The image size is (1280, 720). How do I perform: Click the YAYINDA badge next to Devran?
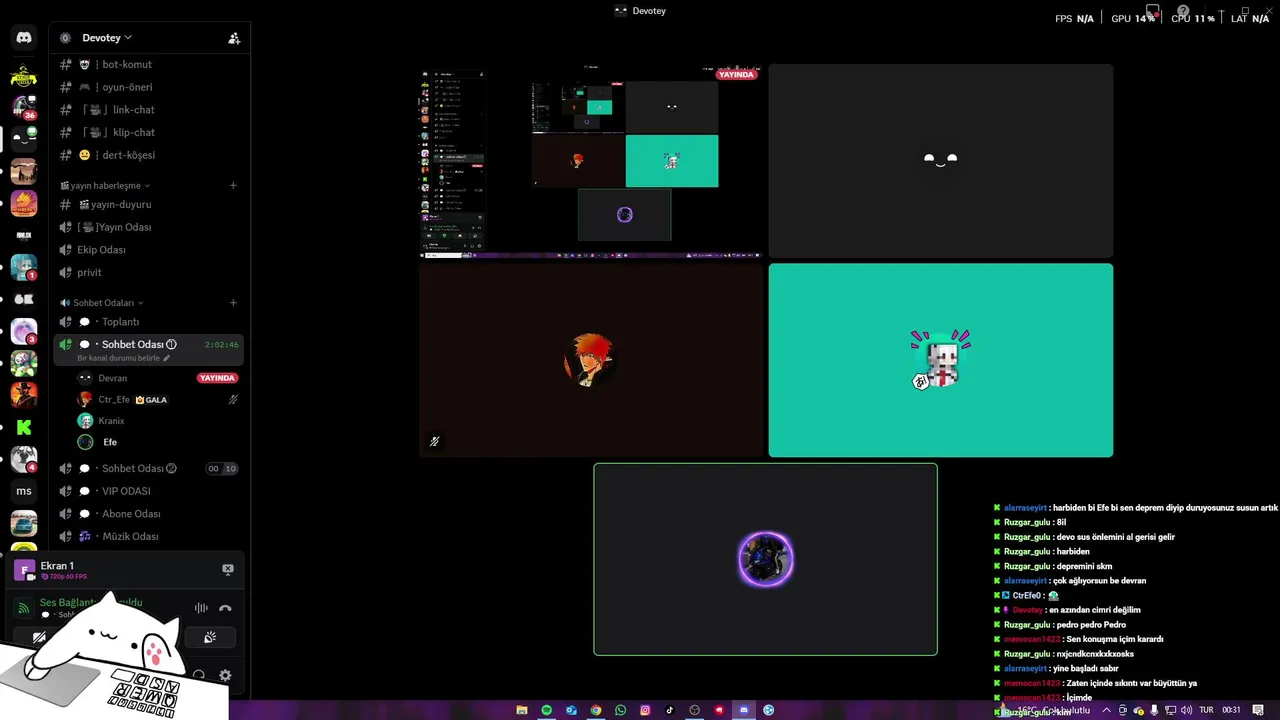217,378
